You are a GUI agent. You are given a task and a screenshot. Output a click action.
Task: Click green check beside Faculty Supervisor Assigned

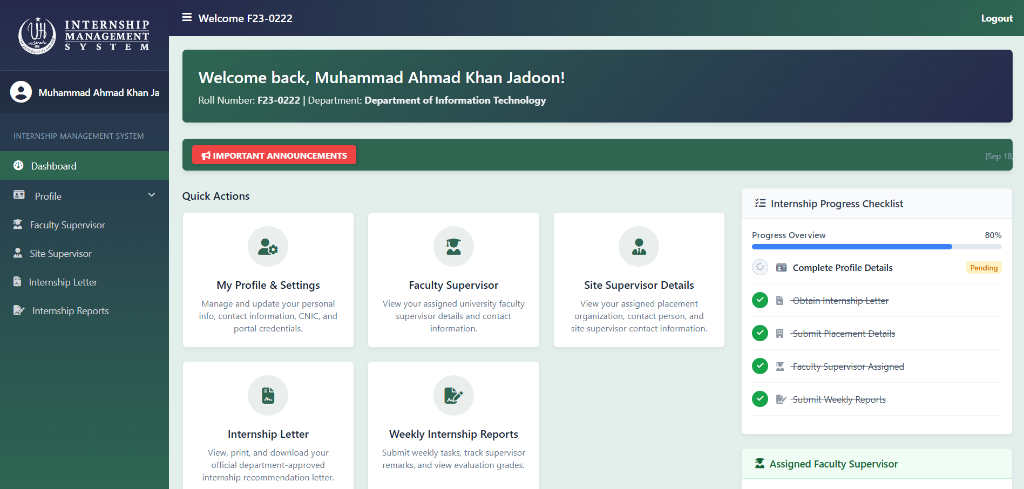tap(760, 366)
